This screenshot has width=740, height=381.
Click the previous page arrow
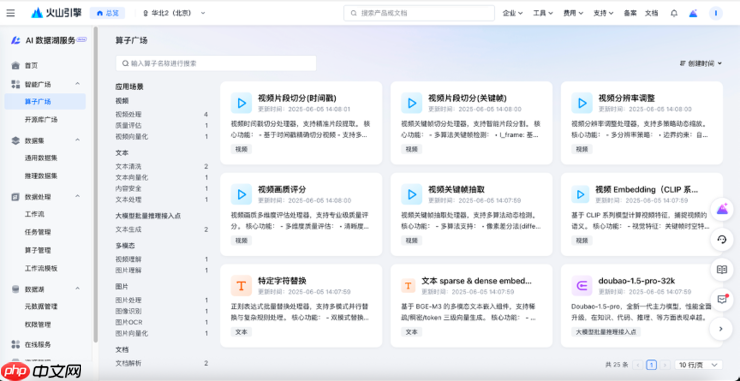tap(638, 364)
